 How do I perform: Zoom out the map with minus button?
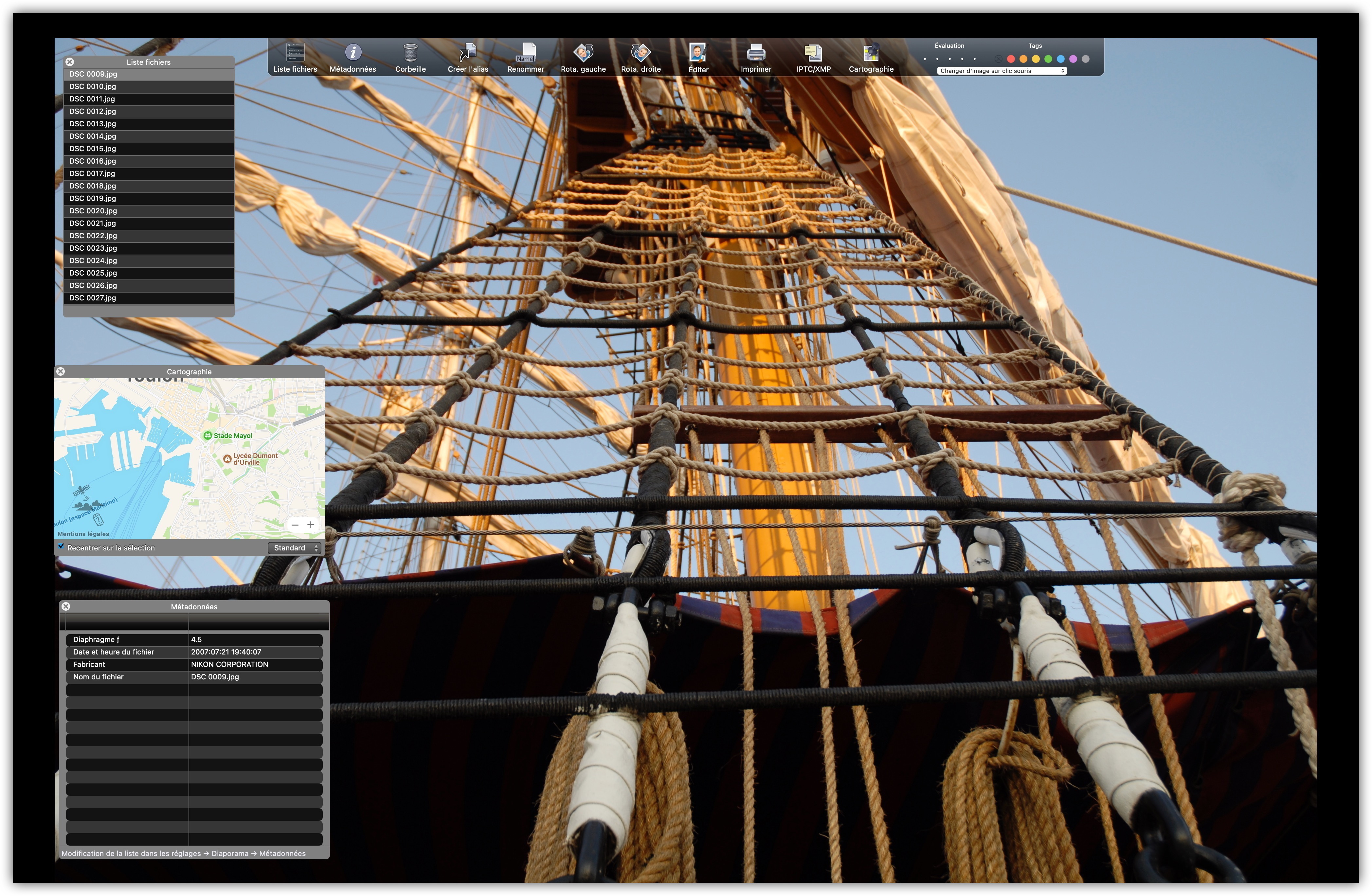295,525
